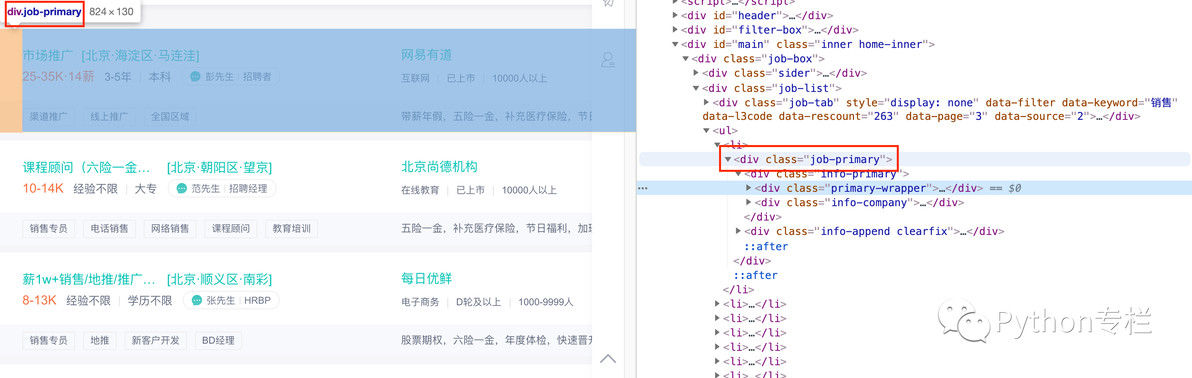Click the BD经理 tag
Screen dimensions: 1192x378
pos(219,341)
